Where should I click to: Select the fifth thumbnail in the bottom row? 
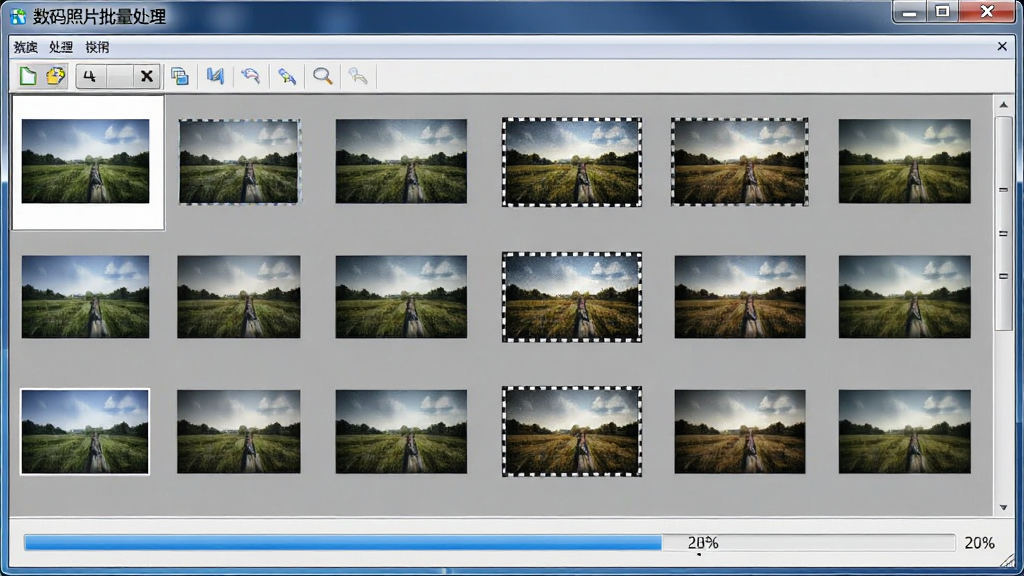point(740,432)
